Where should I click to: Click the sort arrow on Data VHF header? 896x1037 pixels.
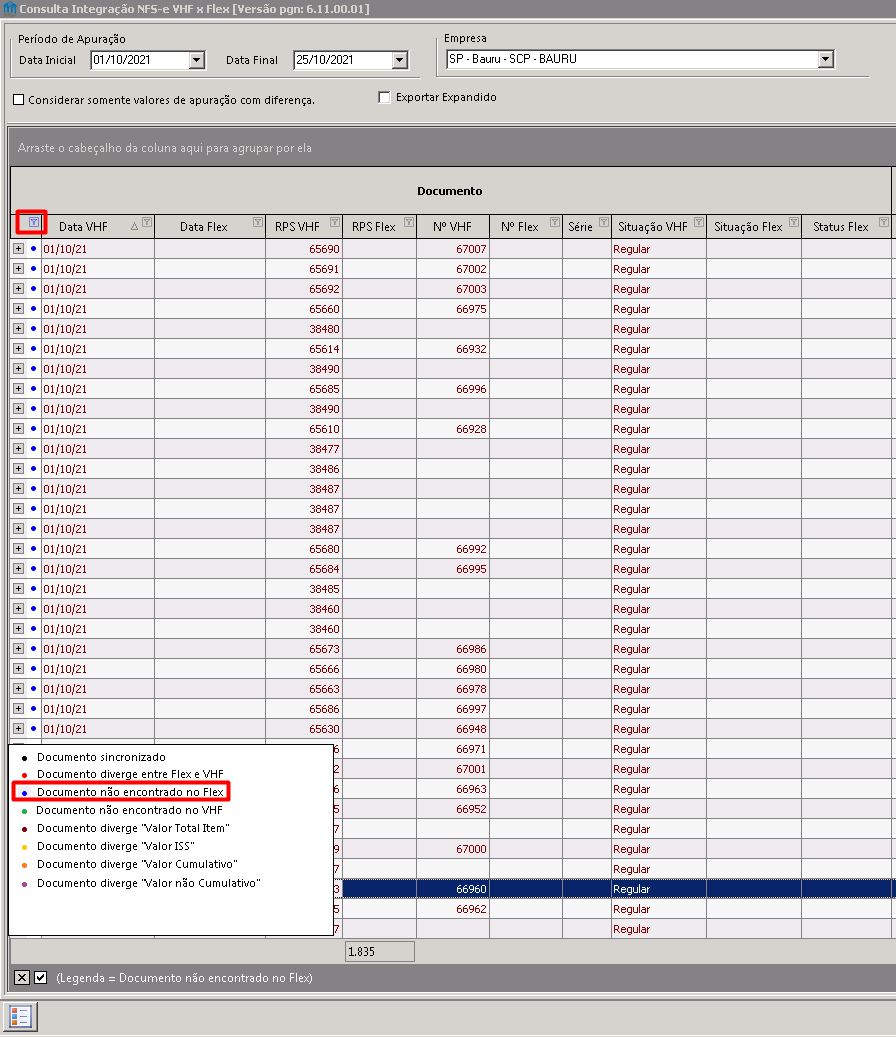(135, 226)
